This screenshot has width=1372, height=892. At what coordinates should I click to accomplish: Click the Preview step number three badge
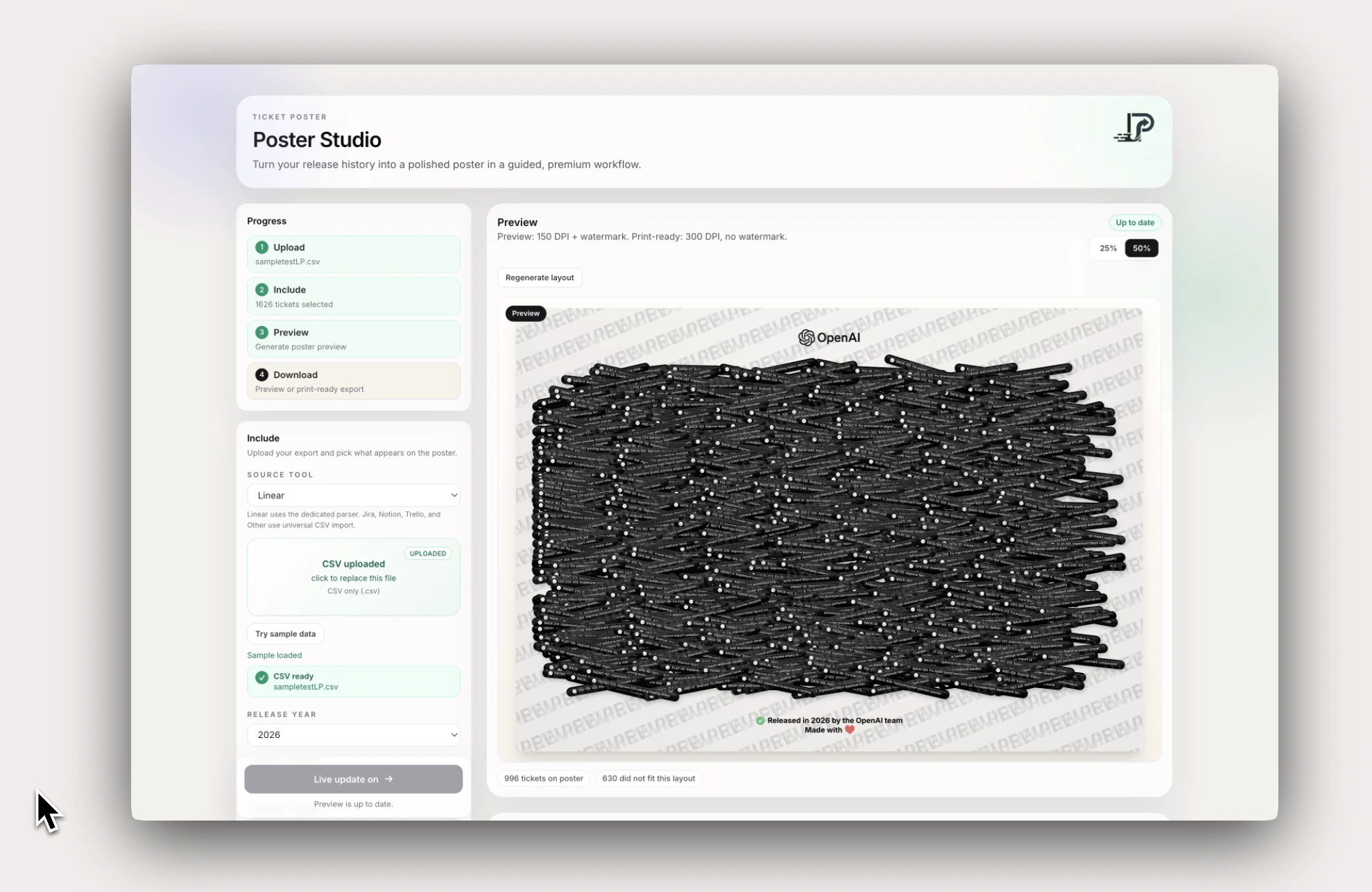tap(261, 332)
